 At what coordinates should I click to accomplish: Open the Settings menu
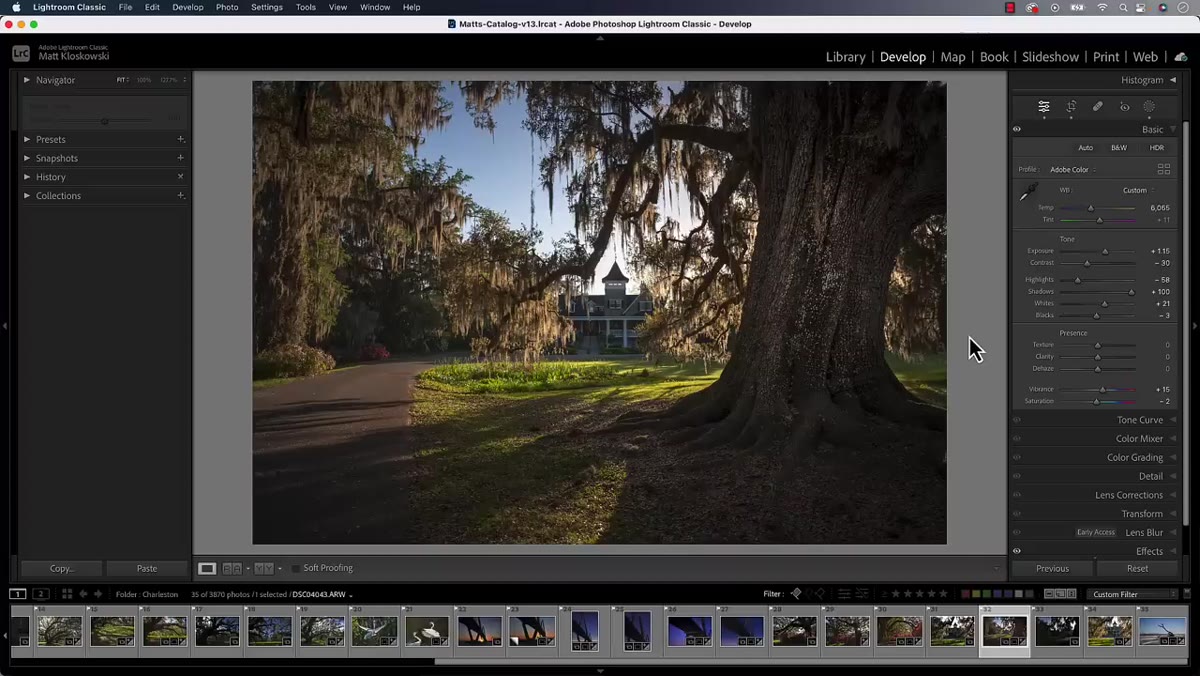coord(267,7)
